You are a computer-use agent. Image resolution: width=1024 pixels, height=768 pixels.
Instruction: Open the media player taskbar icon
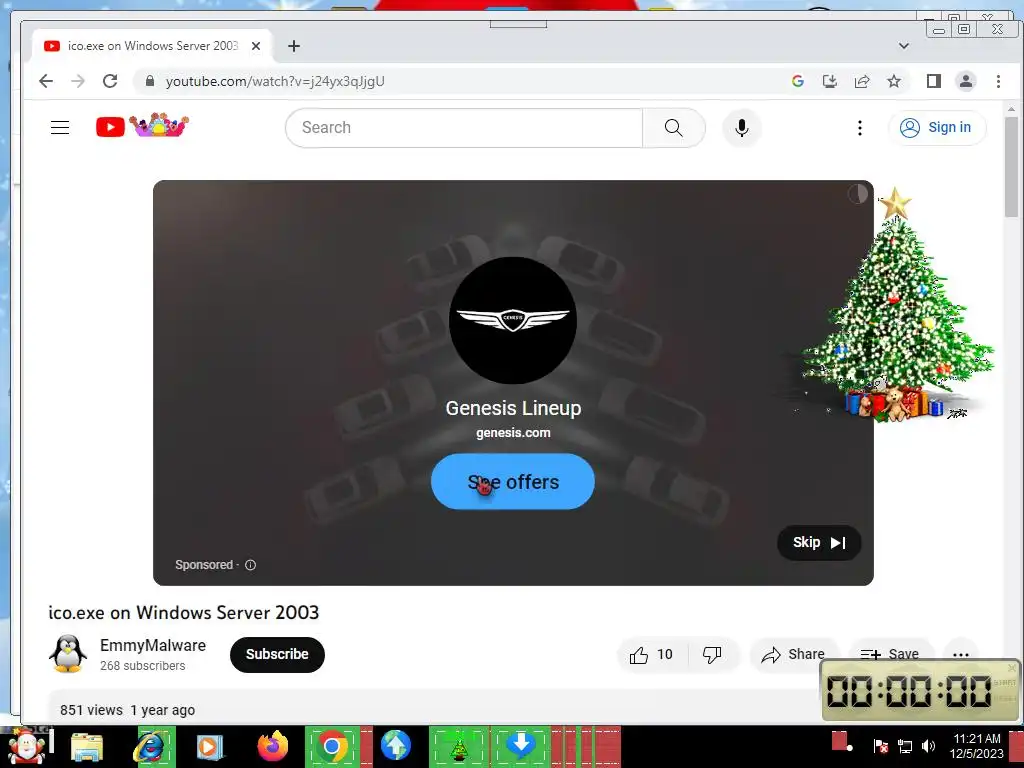tap(210, 747)
